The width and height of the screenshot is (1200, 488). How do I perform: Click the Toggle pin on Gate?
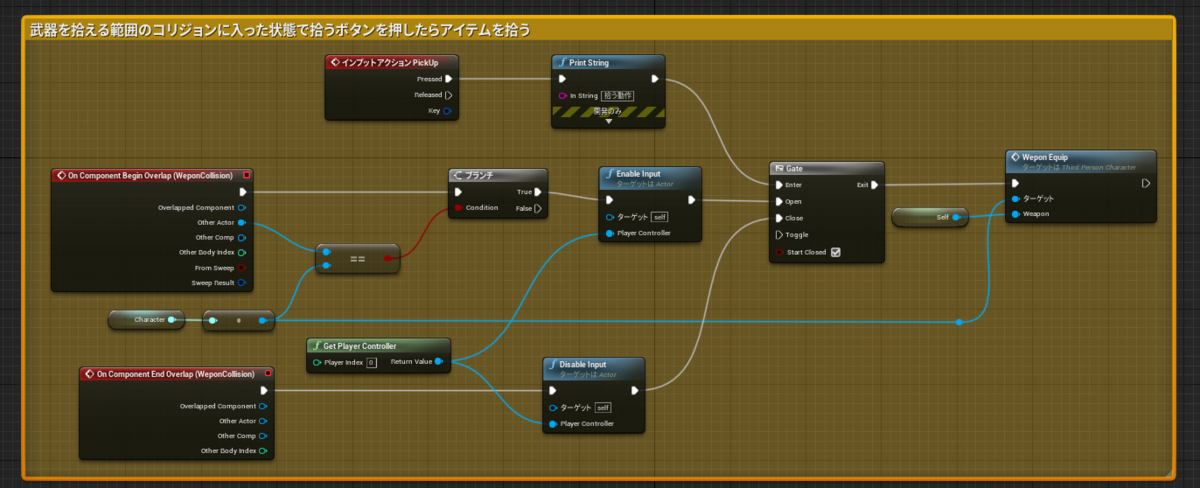coord(779,235)
